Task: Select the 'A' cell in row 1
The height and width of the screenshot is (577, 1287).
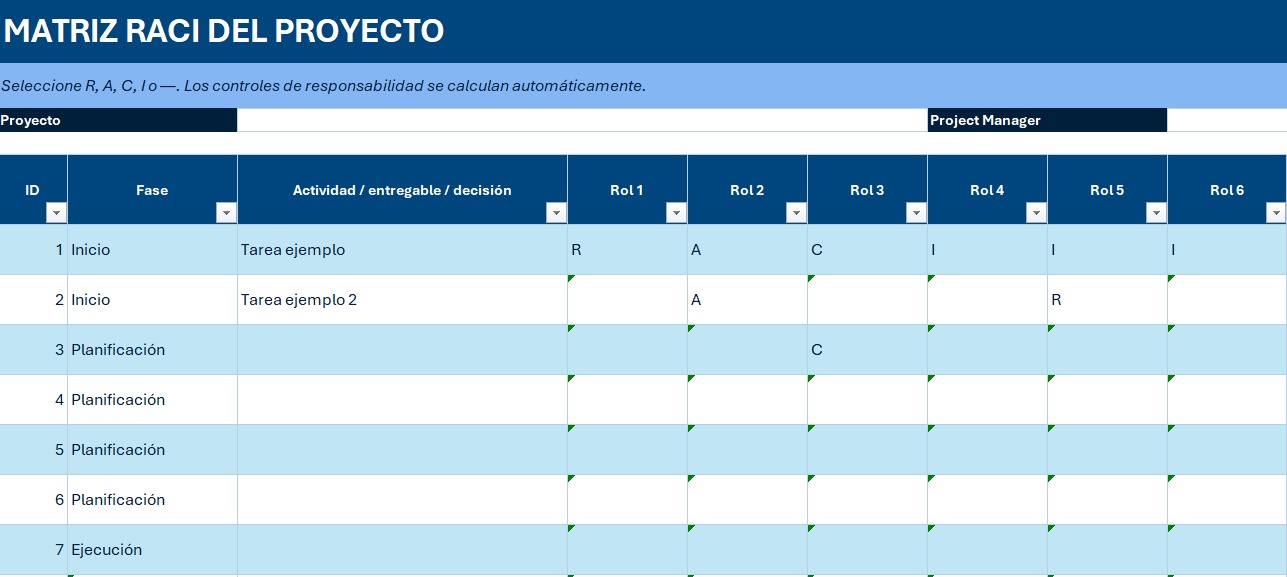Action: (747, 250)
